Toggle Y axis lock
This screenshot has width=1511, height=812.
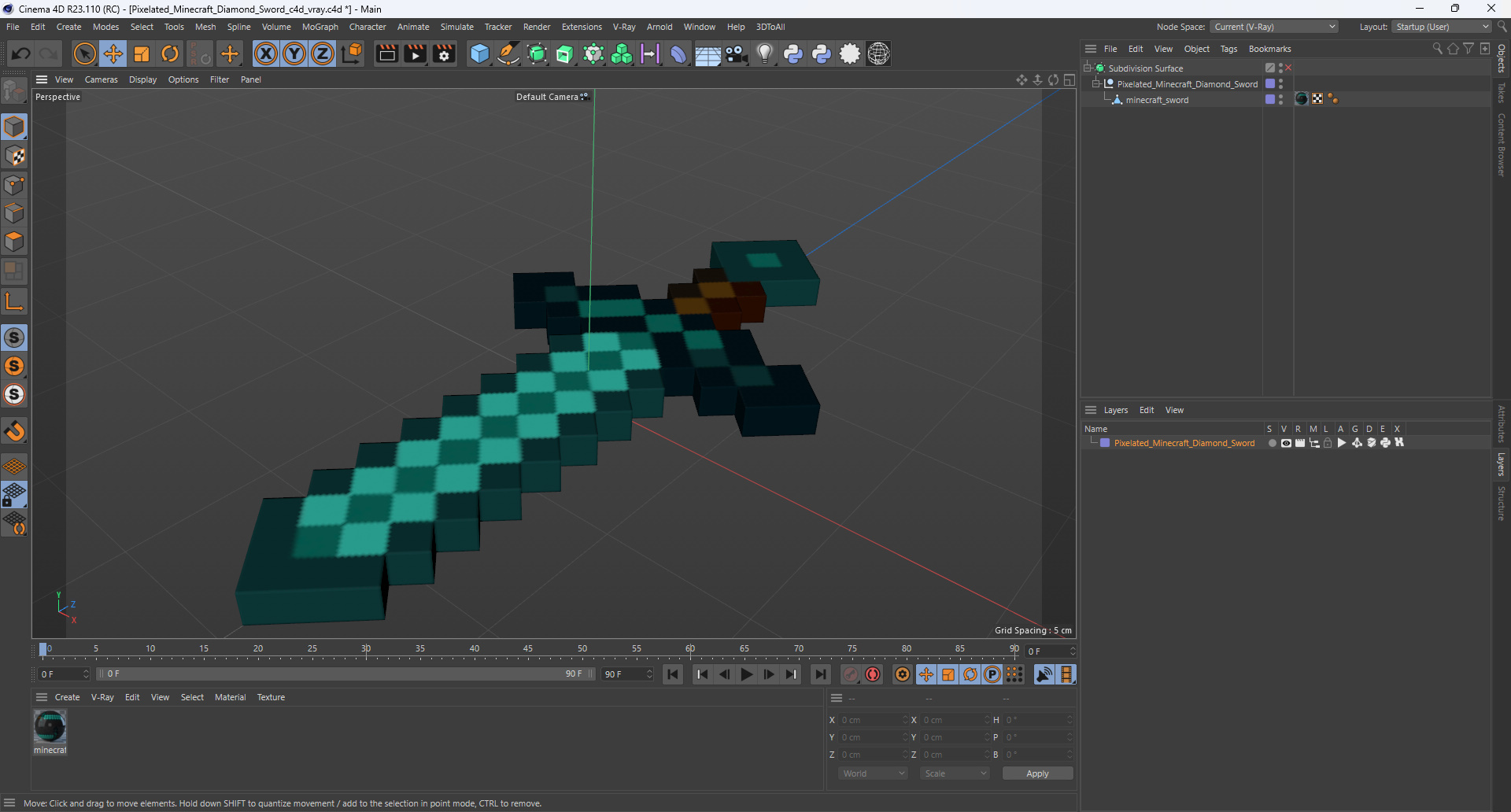(x=294, y=54)
